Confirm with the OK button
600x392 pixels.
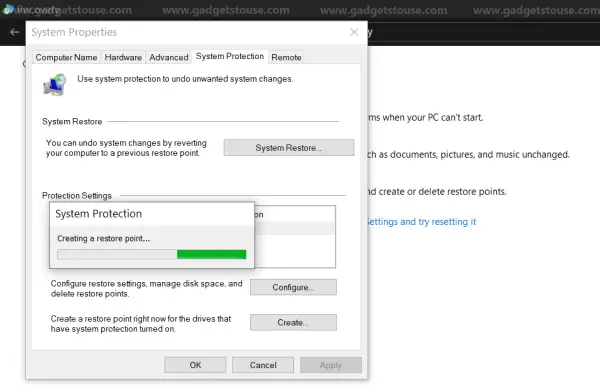(195, 365)
